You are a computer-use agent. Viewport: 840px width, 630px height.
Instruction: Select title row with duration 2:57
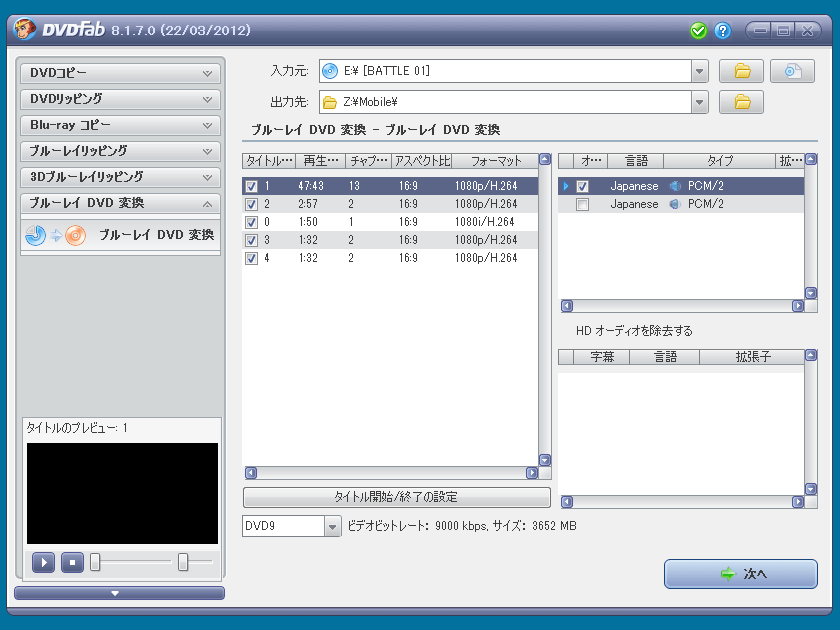click(390, 204)
